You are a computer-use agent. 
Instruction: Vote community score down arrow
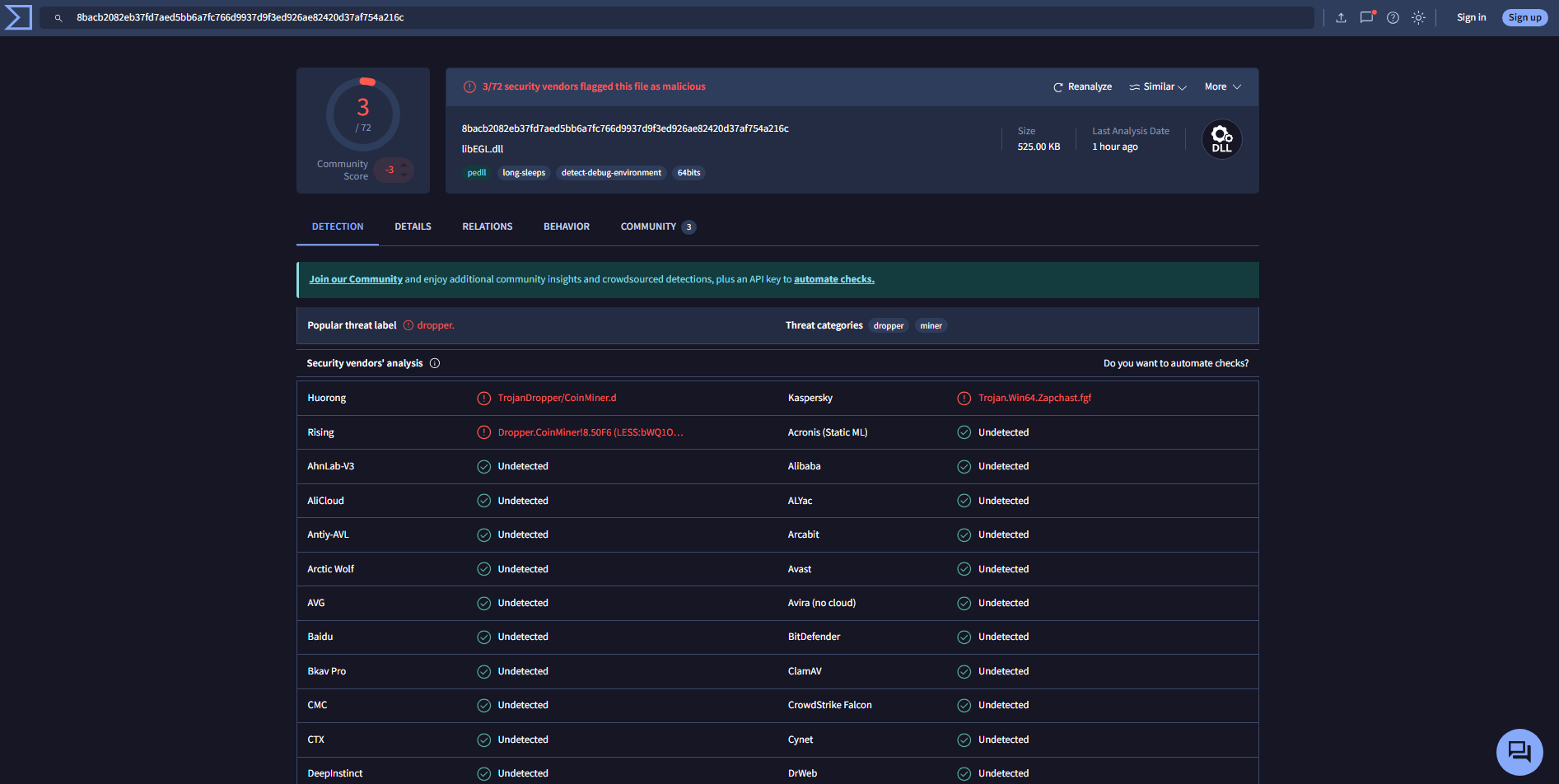tap(404, 175)
